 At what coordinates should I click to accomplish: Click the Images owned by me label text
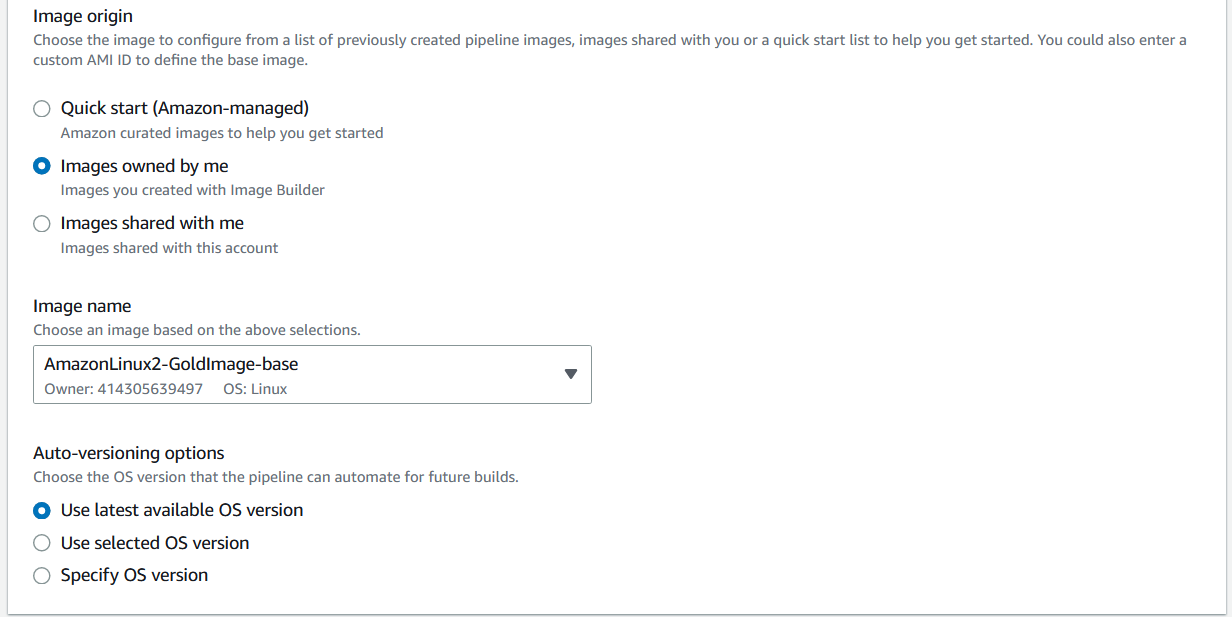(x=144, y=166)
